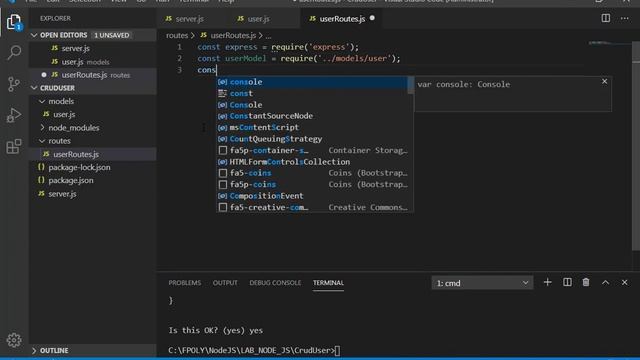Choose 'msContentScript' suggestion
The width and height of the screenshot is (640, 360).
click(x=312, y=127)
